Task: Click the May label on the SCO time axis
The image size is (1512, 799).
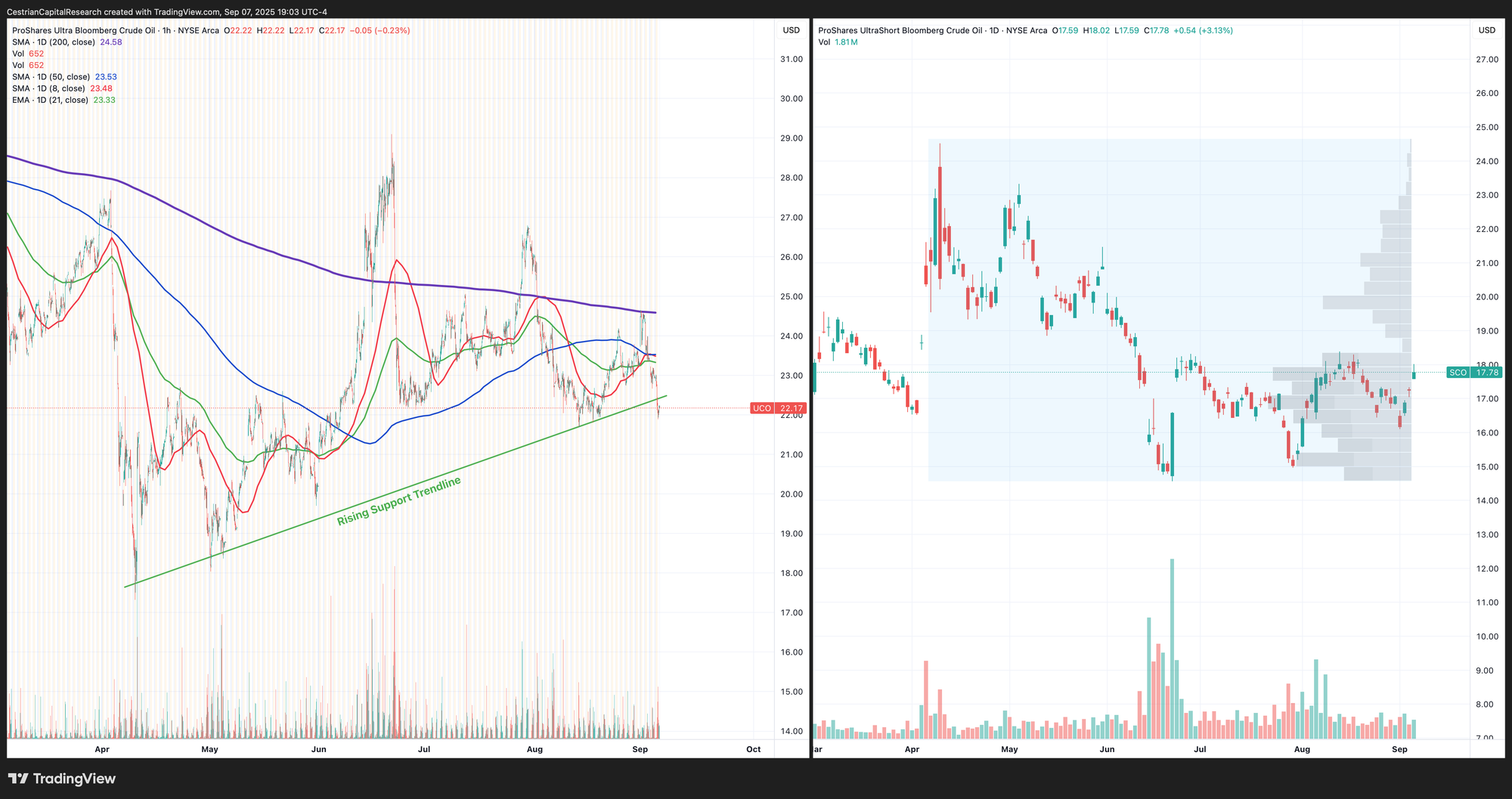Action: (1009, 749)
